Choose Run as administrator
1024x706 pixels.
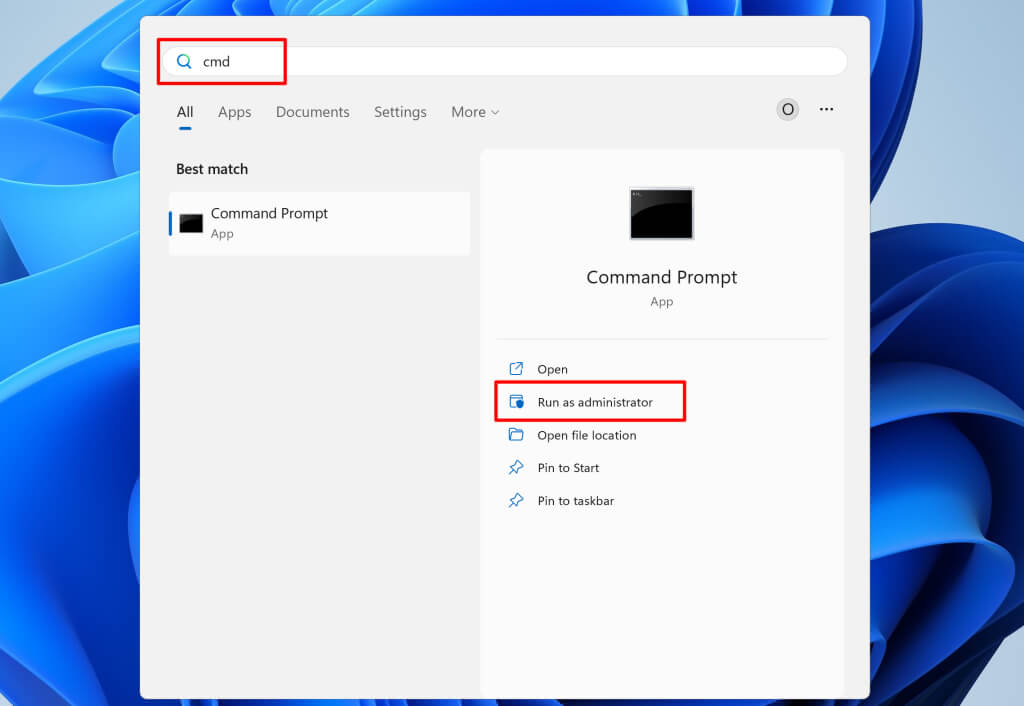click(594, 402)
